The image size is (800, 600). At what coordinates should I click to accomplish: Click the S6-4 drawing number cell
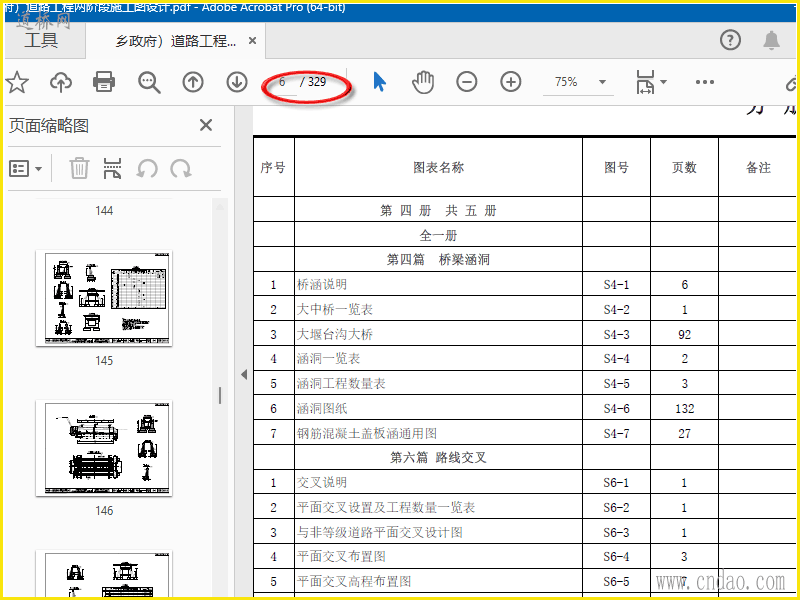coord(616,557)
